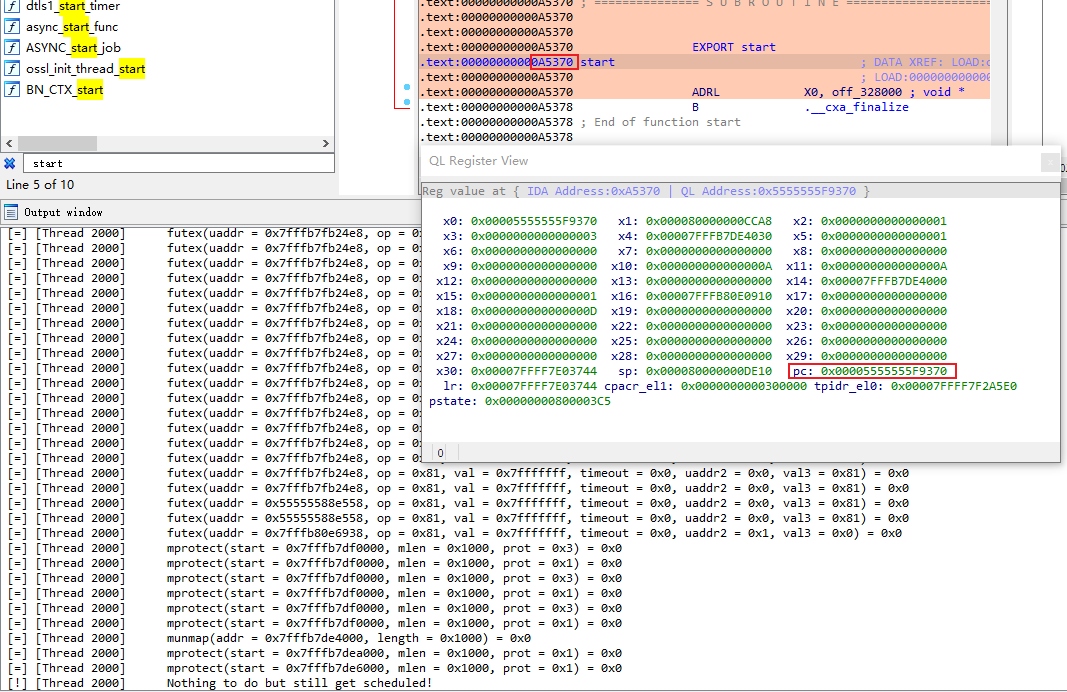The image size is (1067, 692).
Task: Select the '0' tab below register view
Action: pos(440,452)
